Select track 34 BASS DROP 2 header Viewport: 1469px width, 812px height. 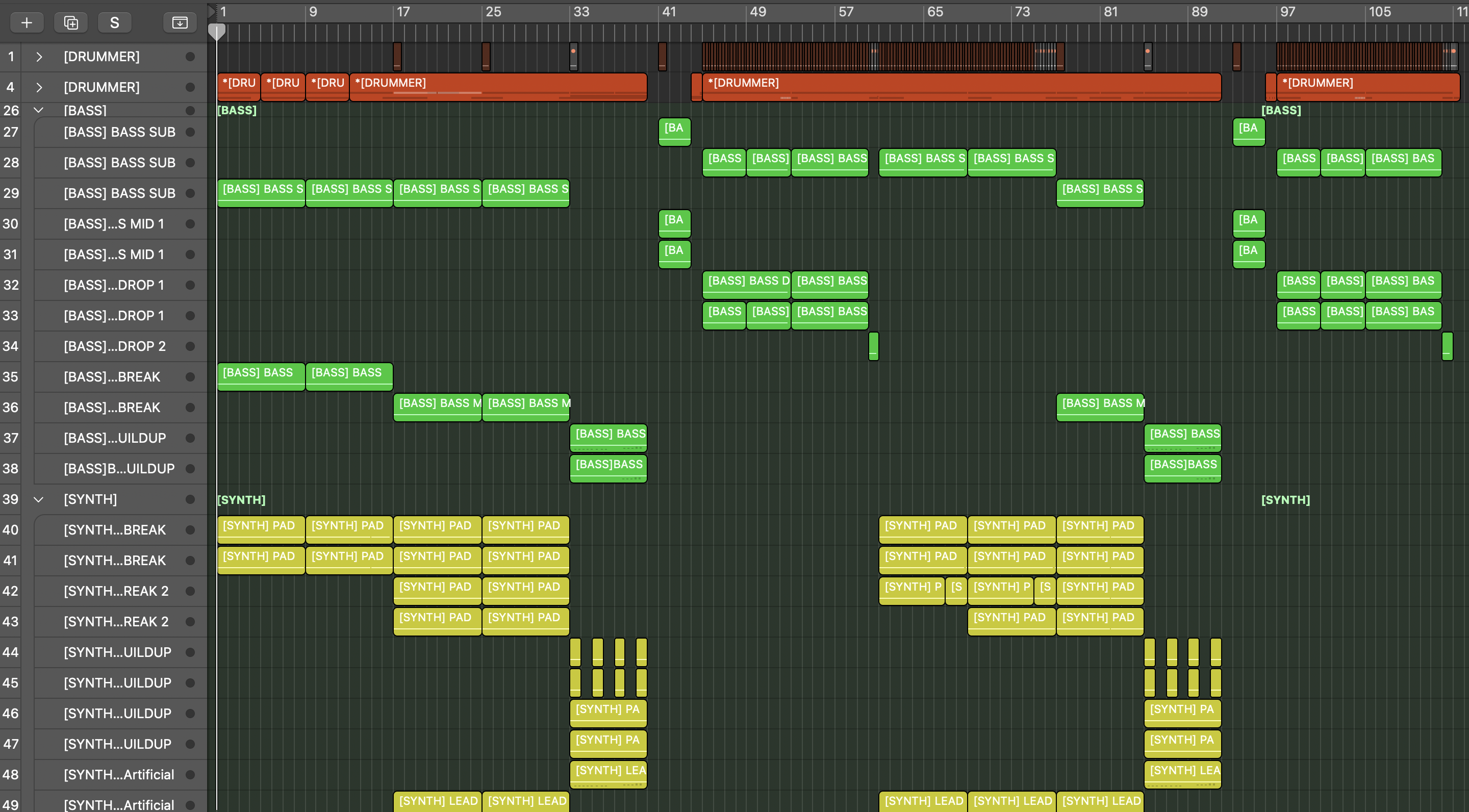(120, 346)
